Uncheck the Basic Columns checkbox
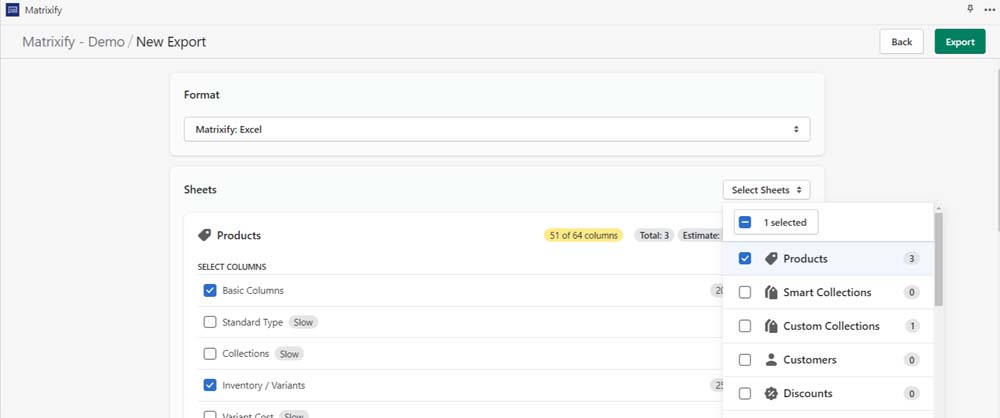Image resolution: width=1000 pixels, height=418 pixels. point(210,290)
